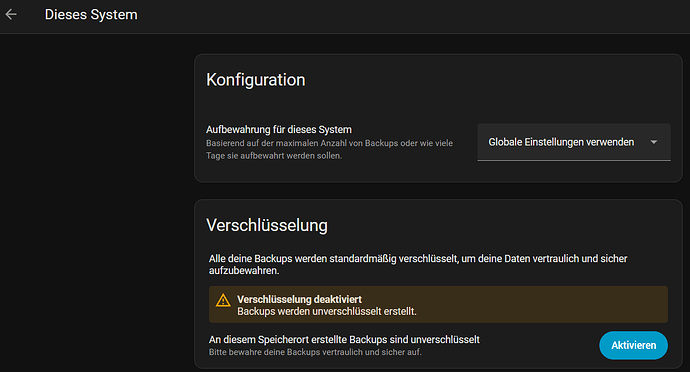Click 'Backups werden unverschlüsselt erstellt.' alert text
Screen dimensions: 690x372
(327, 311)
